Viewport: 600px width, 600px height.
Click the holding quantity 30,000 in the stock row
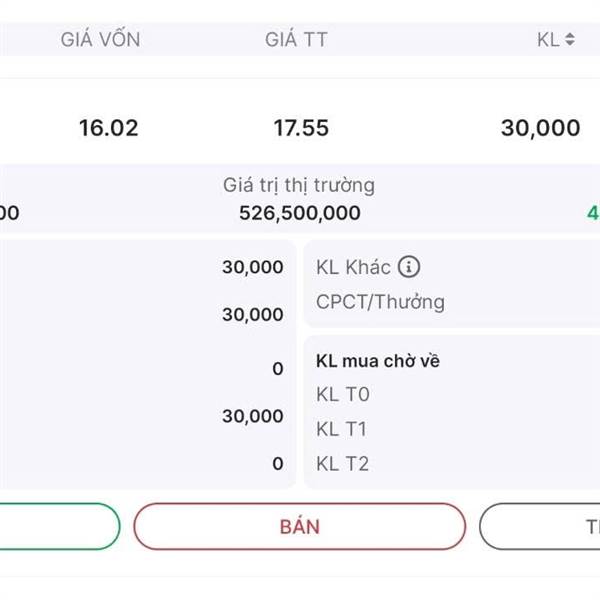(x=540, y=128)
